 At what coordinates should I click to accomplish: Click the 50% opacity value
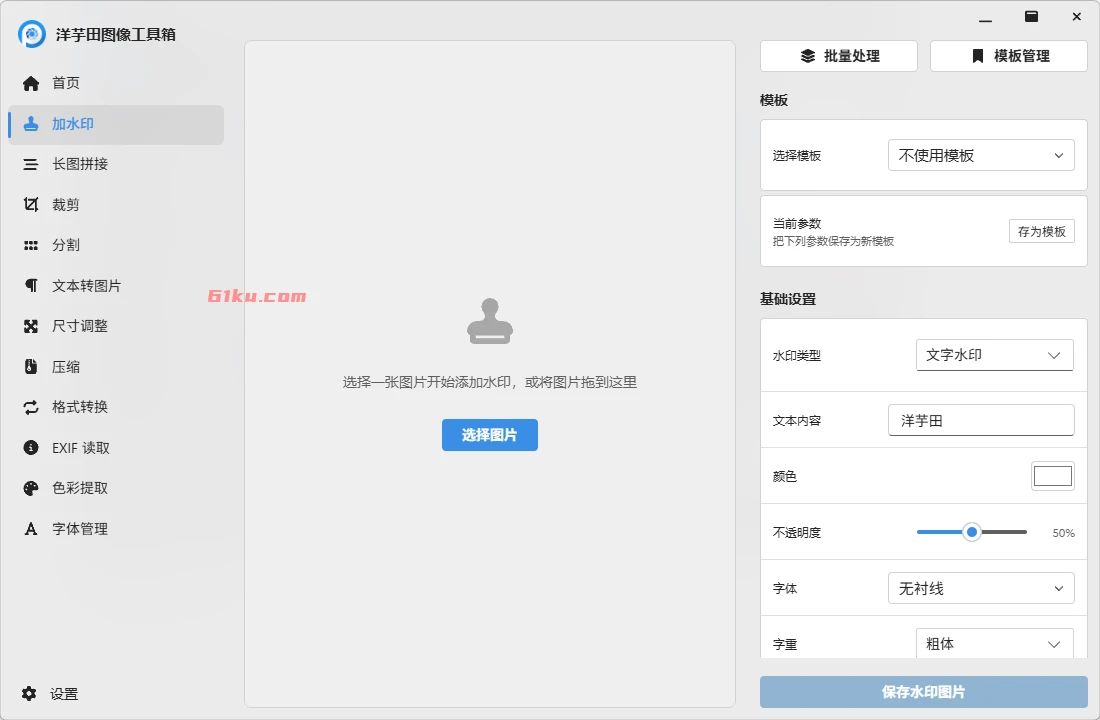(1064, 533)
